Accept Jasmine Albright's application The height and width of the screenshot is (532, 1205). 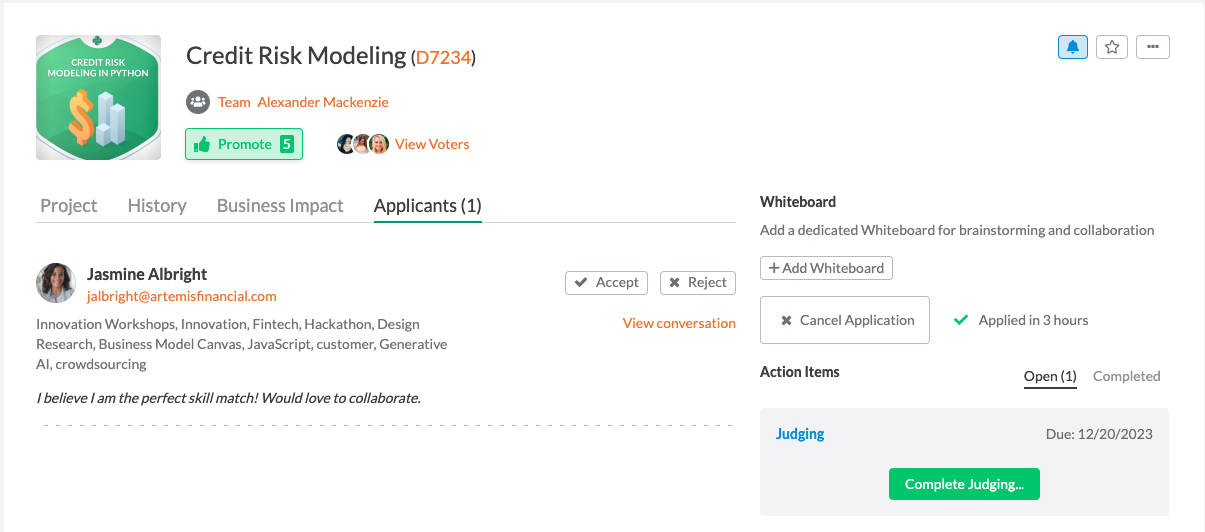(x=606, y=283)
